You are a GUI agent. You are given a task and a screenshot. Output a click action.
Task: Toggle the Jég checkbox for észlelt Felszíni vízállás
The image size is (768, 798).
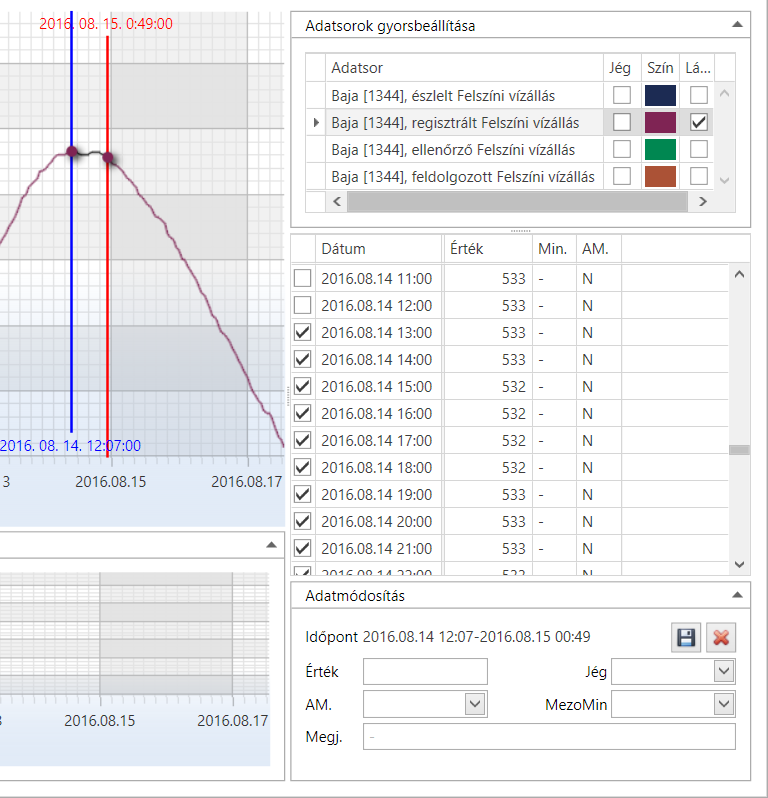click(621, 95)
